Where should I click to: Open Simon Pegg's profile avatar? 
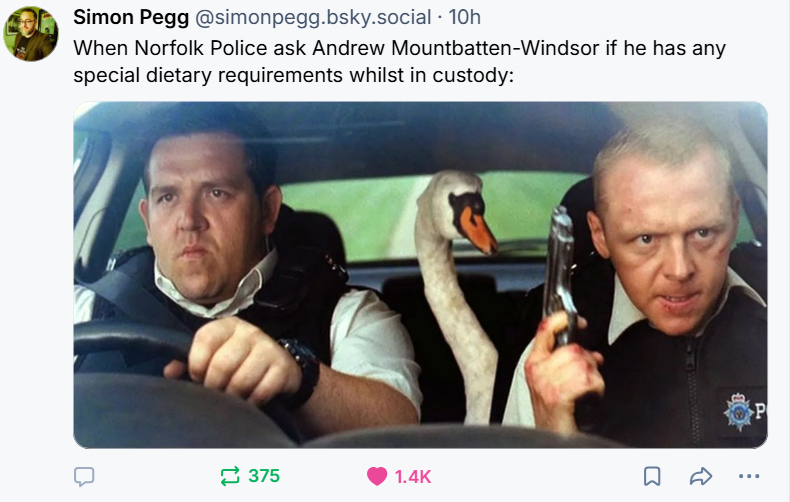pos(31,34)
